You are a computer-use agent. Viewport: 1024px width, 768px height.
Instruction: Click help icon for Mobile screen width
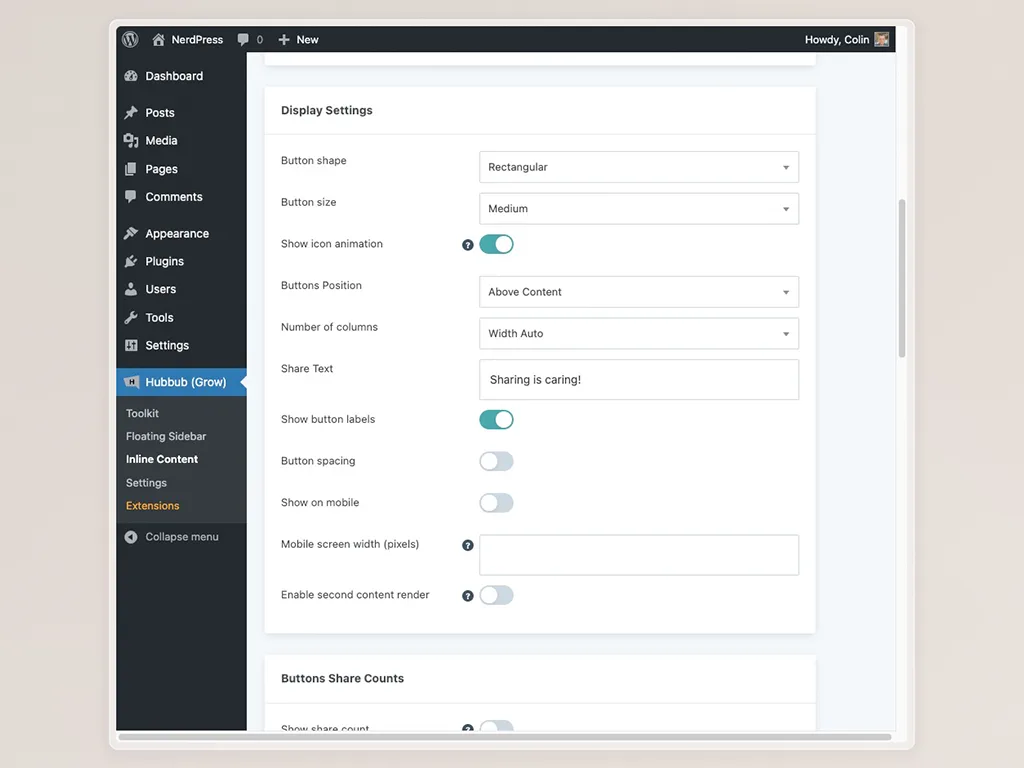point(468,545)
